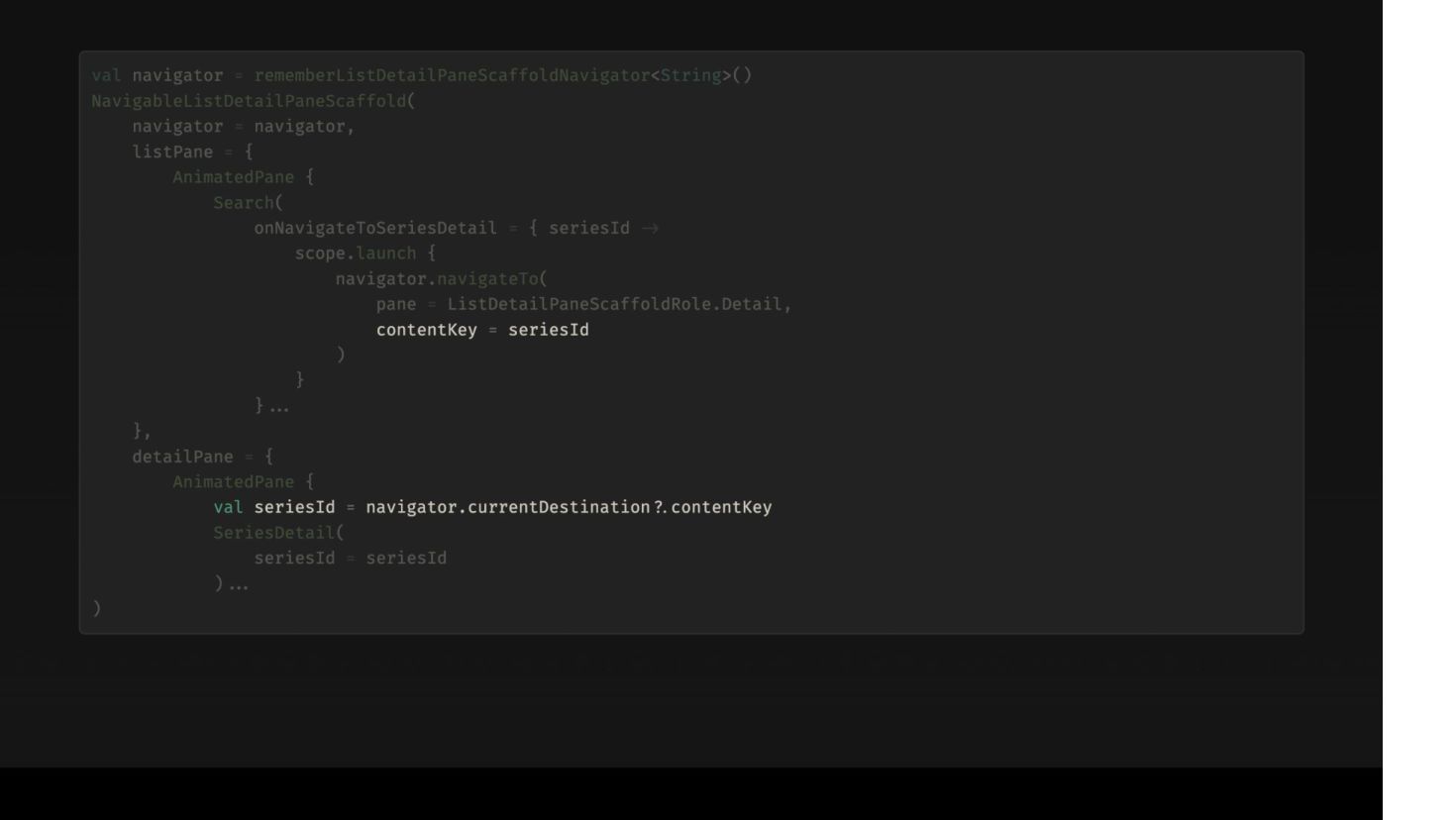Click the listPane parameter name
This screenshot has width=1456, height=820.
(x=172, y=152)
